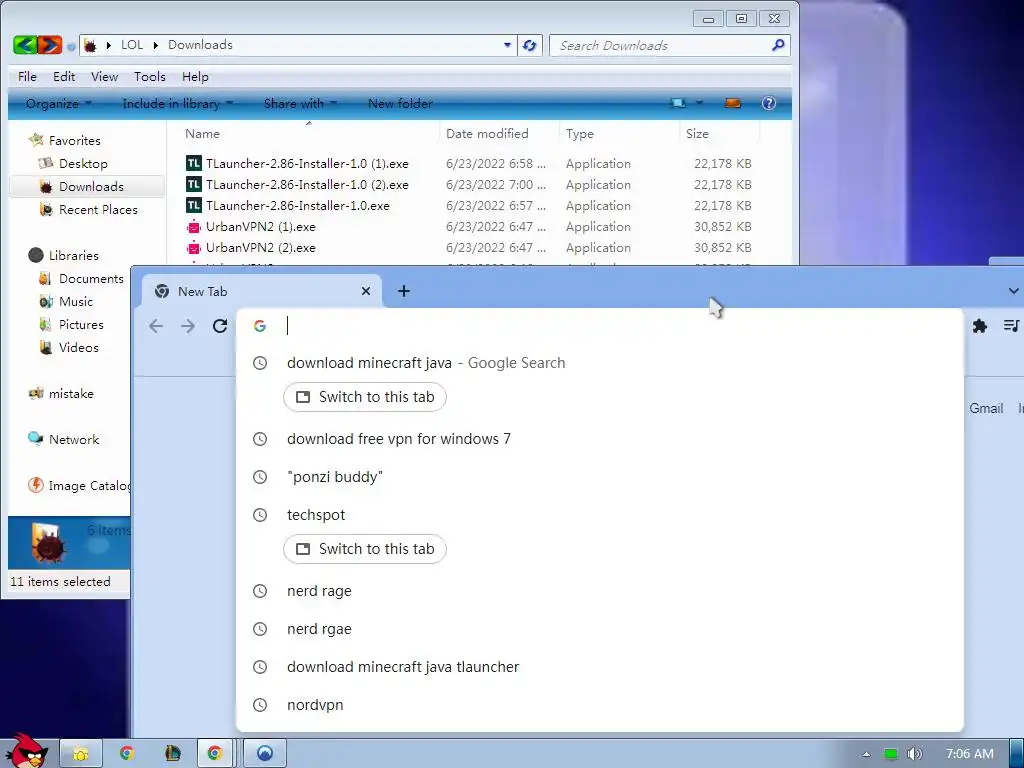The image size is (1024, 768).
Task: Sort by the Date modified column header
Action: pyautogui.click(x=487, y=133)
